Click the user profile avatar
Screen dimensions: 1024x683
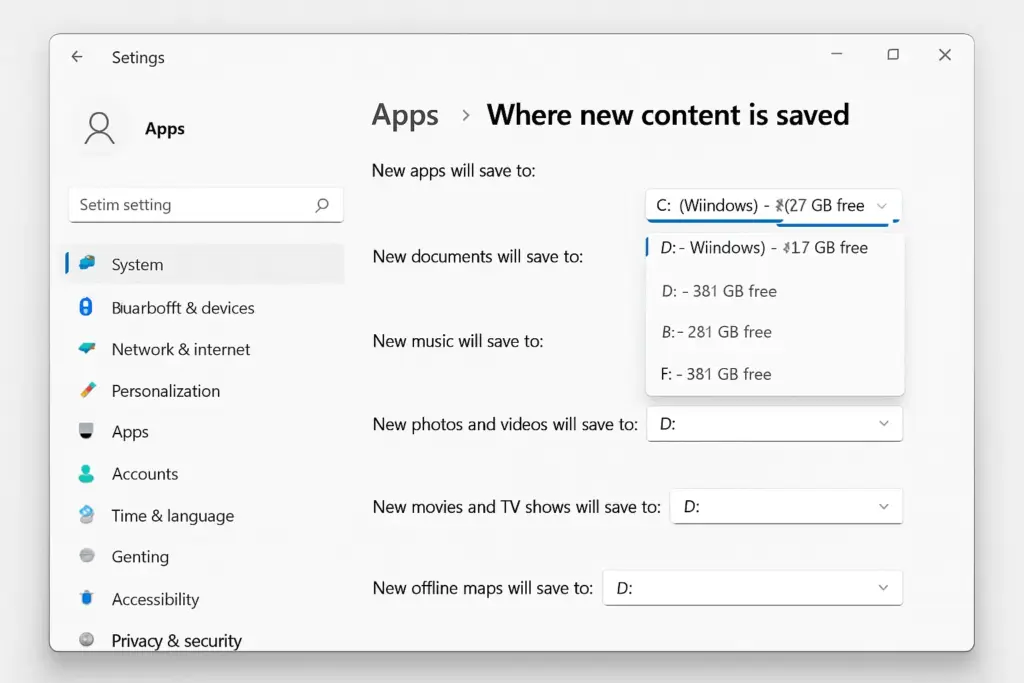[x=99, y=129]
